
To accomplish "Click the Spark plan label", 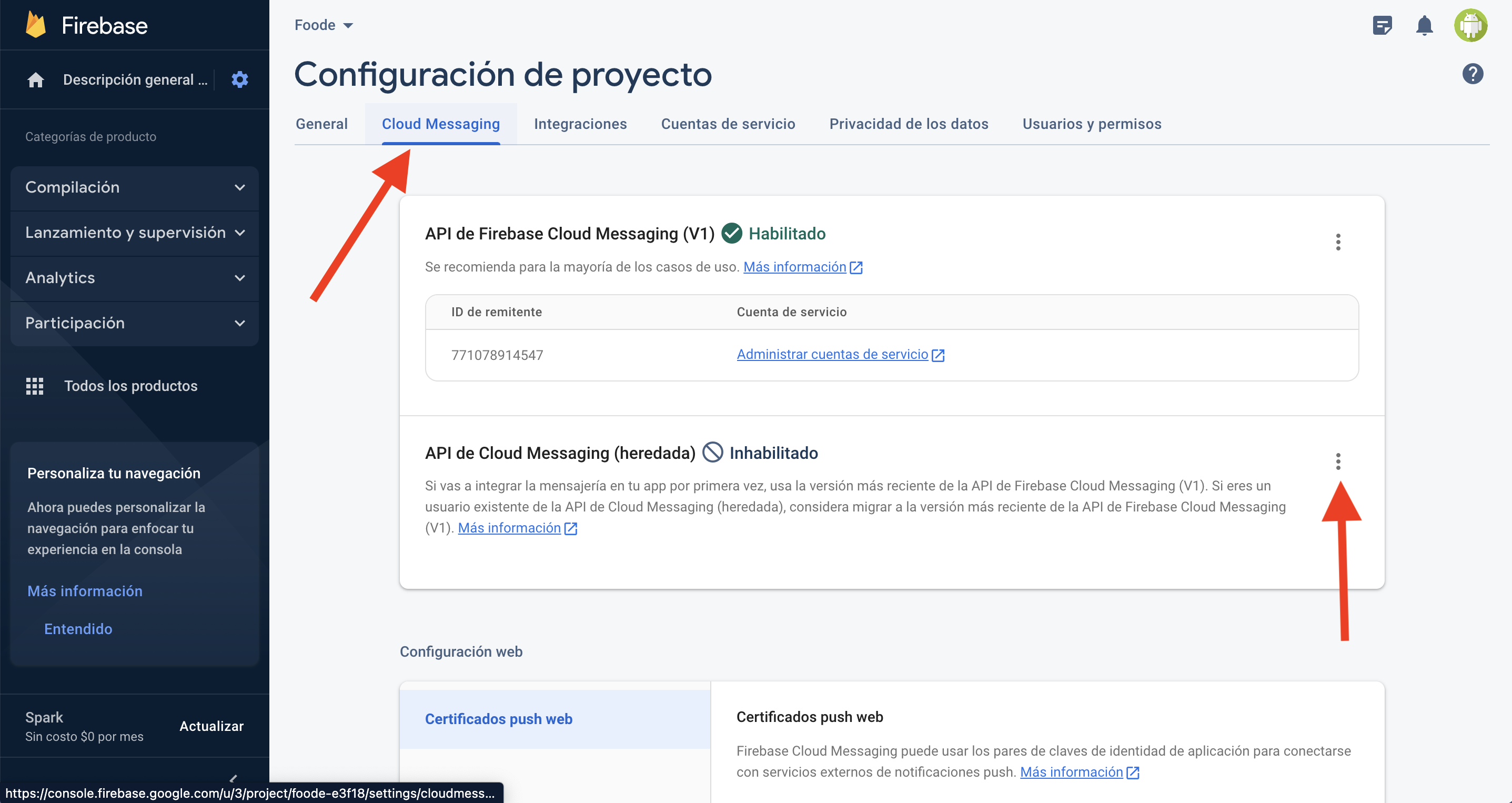I will click(44, 717).
